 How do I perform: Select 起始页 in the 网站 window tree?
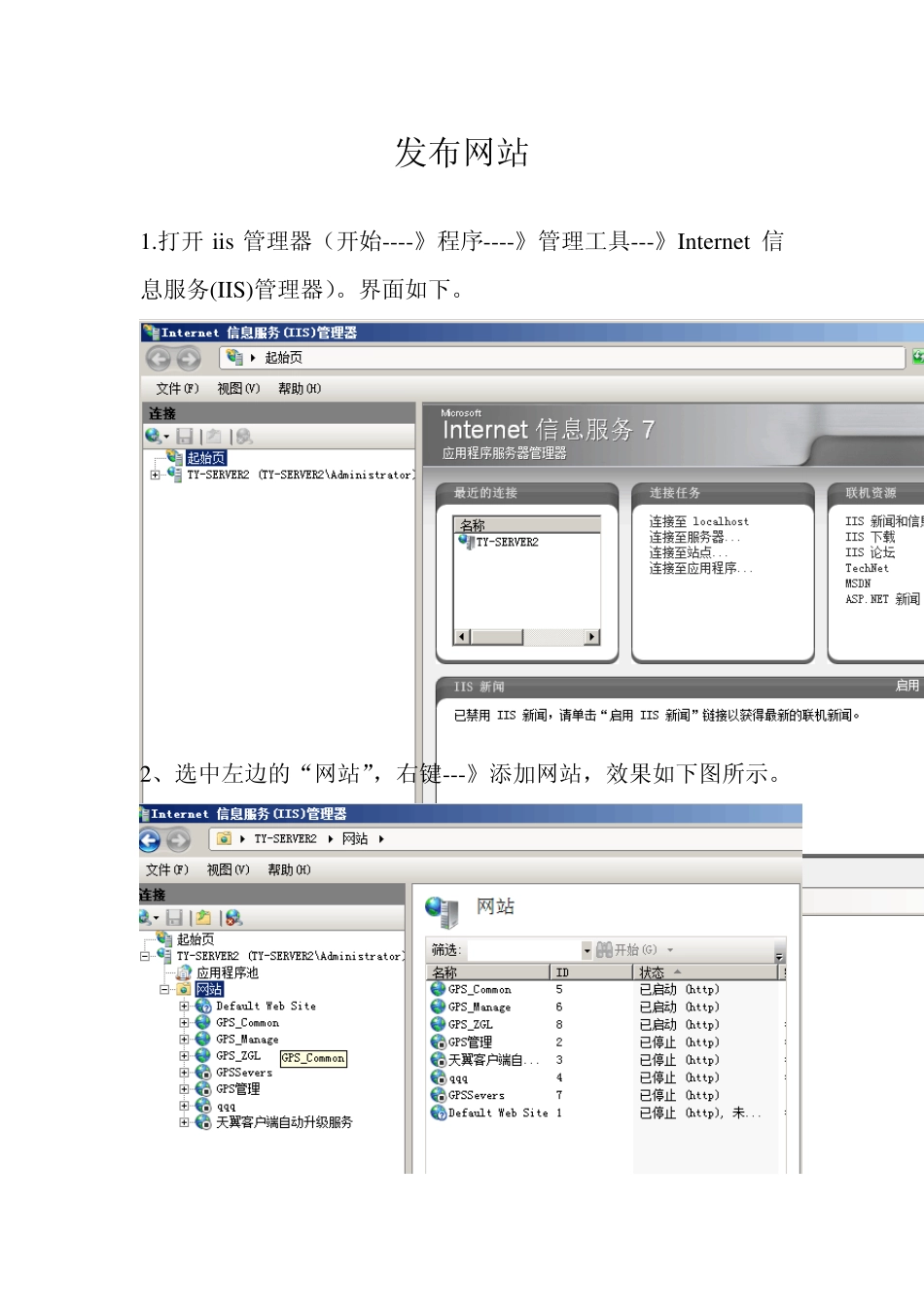pyautogui.click(x=195, y=939)
